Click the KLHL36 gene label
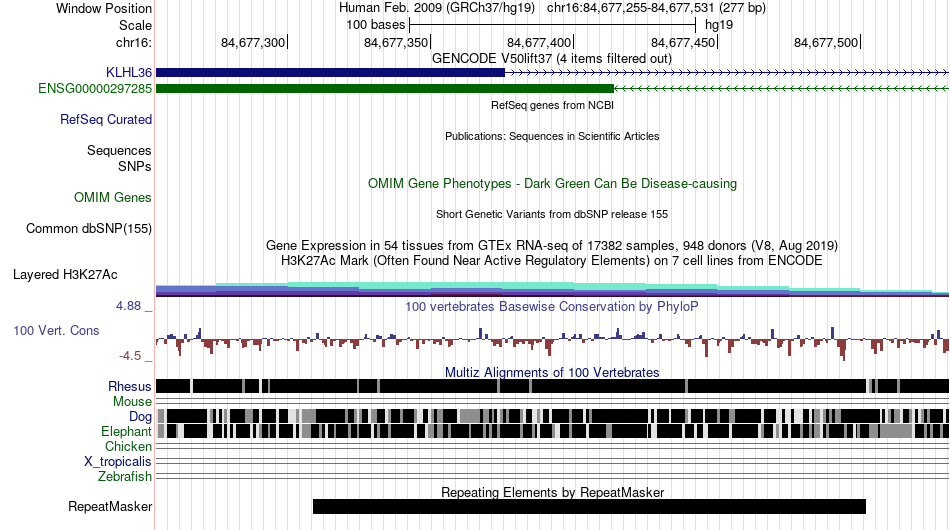The height and width of the screenshot is (530, 950). point(128,73)
